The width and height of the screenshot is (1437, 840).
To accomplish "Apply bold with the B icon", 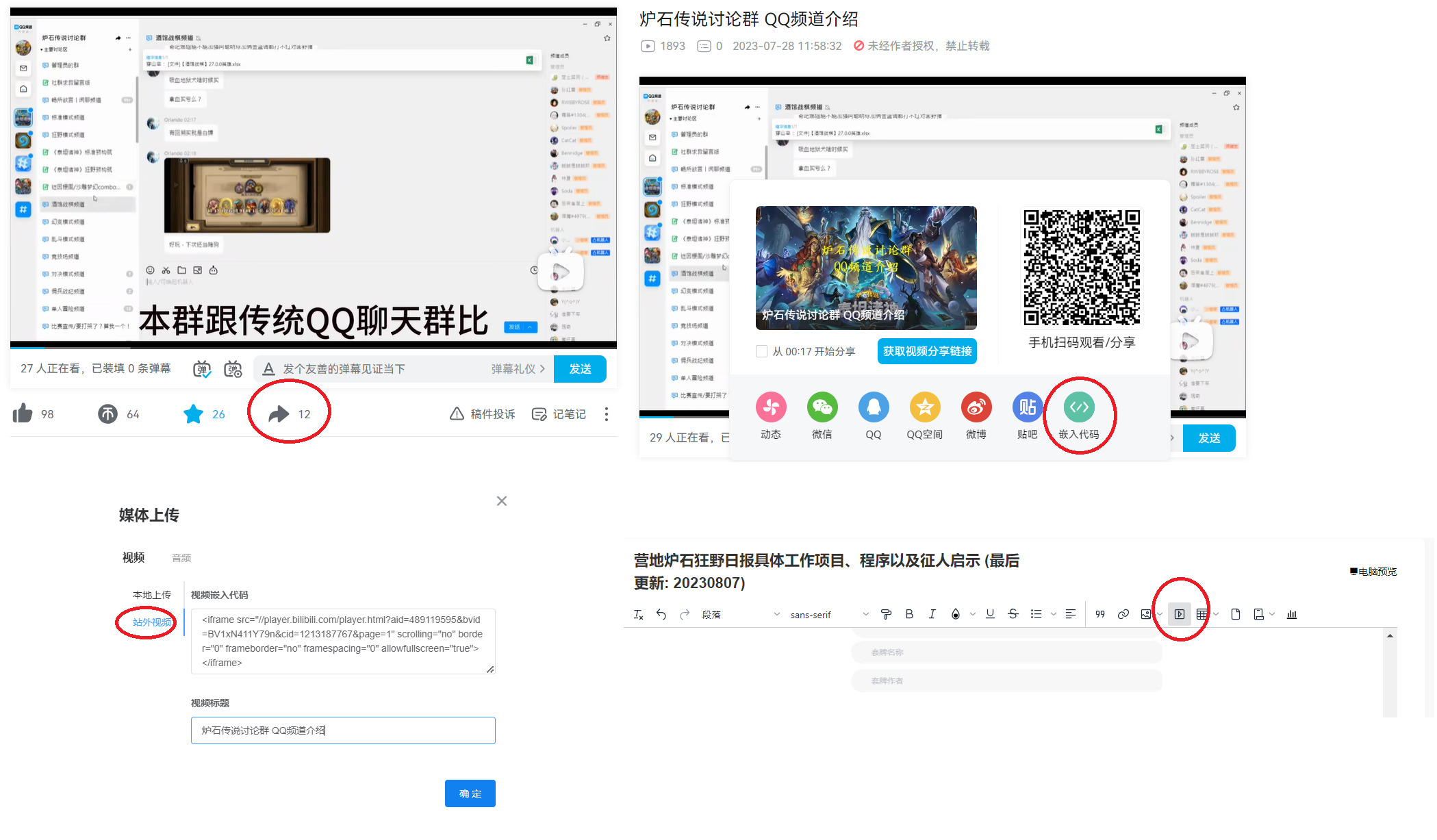I will point(909,615).
